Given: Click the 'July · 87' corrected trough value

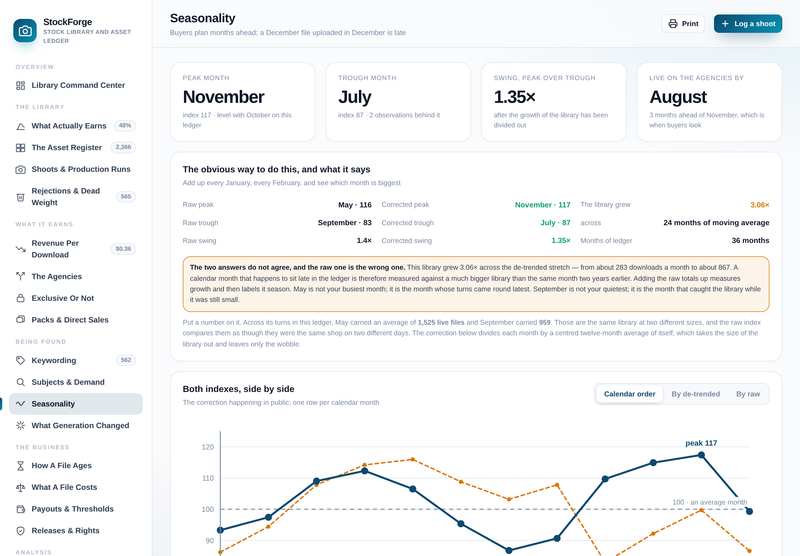Looking at the screenshot, I should (x=555, y=222).
